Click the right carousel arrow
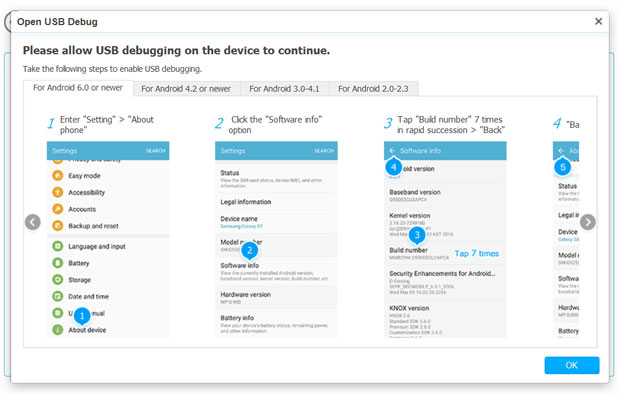620x394 pixels. (588, 222)
